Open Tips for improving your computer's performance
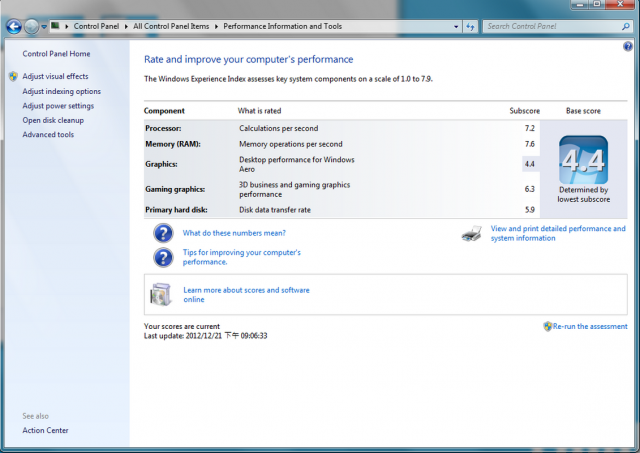The width and height of the screenshot is (640, 453). coord(242,257)
